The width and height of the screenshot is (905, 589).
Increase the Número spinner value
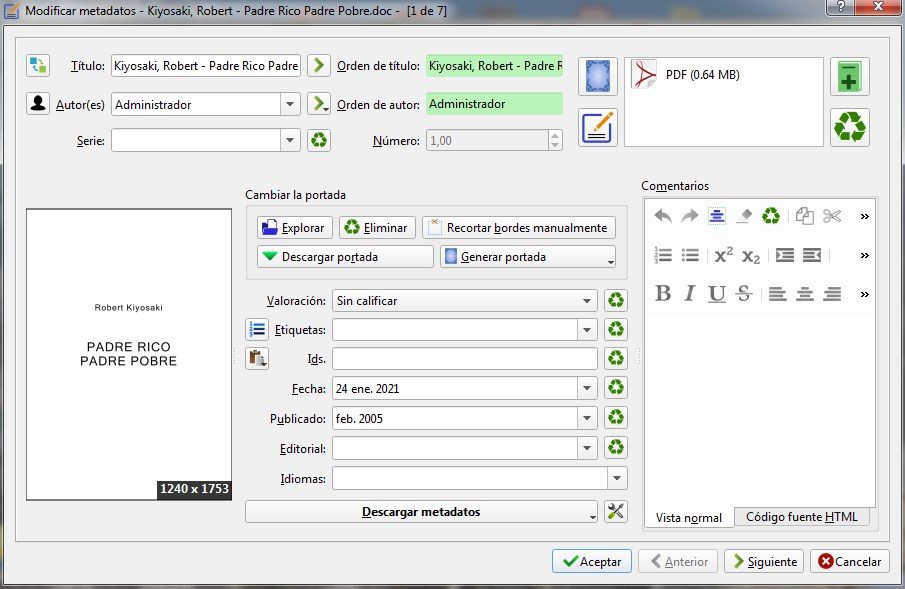pyautogui.click(x=554, y=136)
